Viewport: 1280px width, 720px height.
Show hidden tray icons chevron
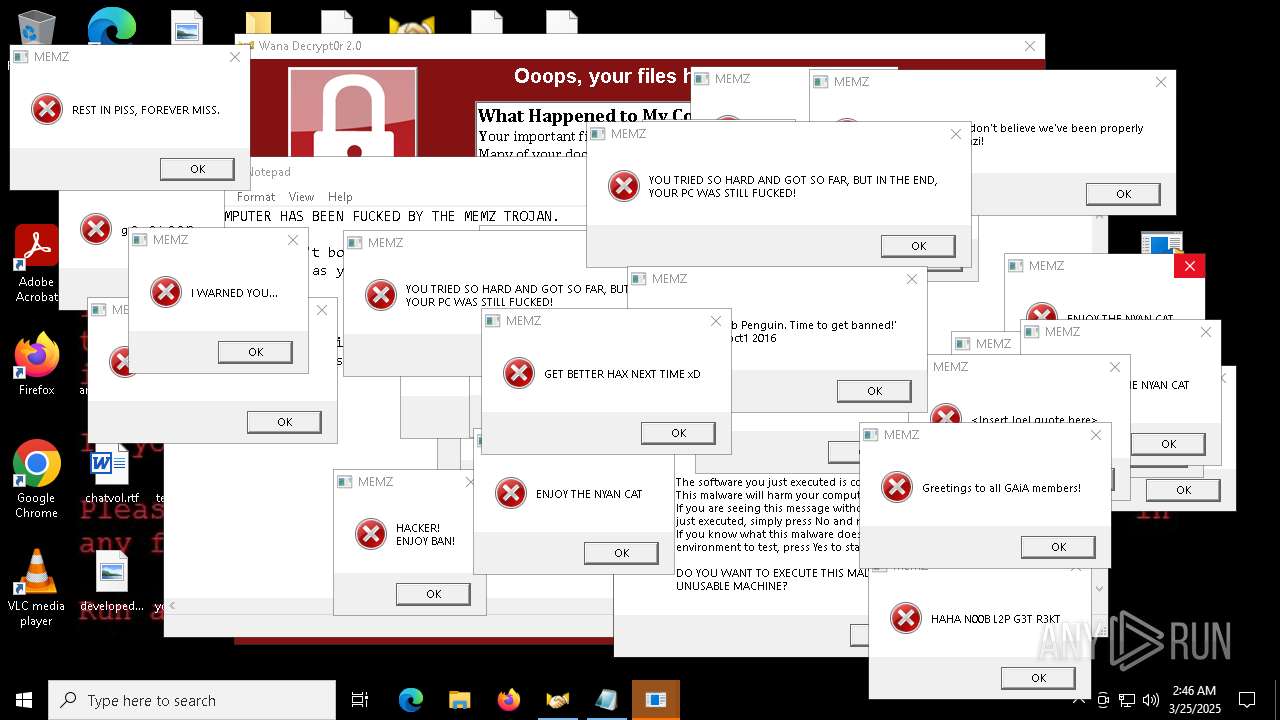coord(1079,700)
